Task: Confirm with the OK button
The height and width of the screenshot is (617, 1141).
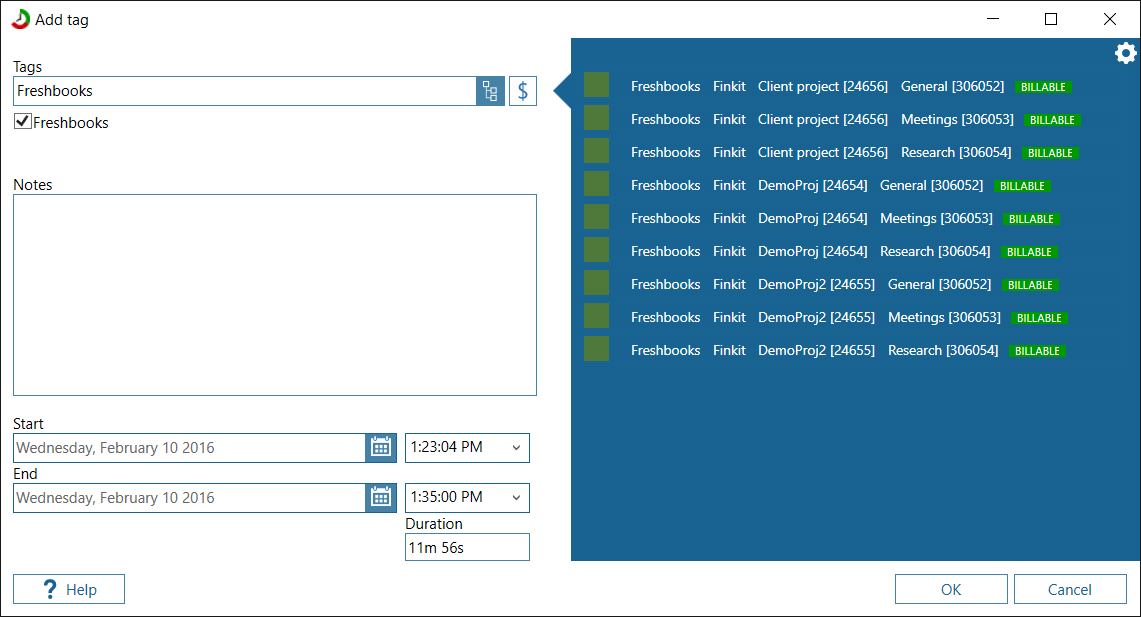Action: pyautogui.click(x=951, y=589)
